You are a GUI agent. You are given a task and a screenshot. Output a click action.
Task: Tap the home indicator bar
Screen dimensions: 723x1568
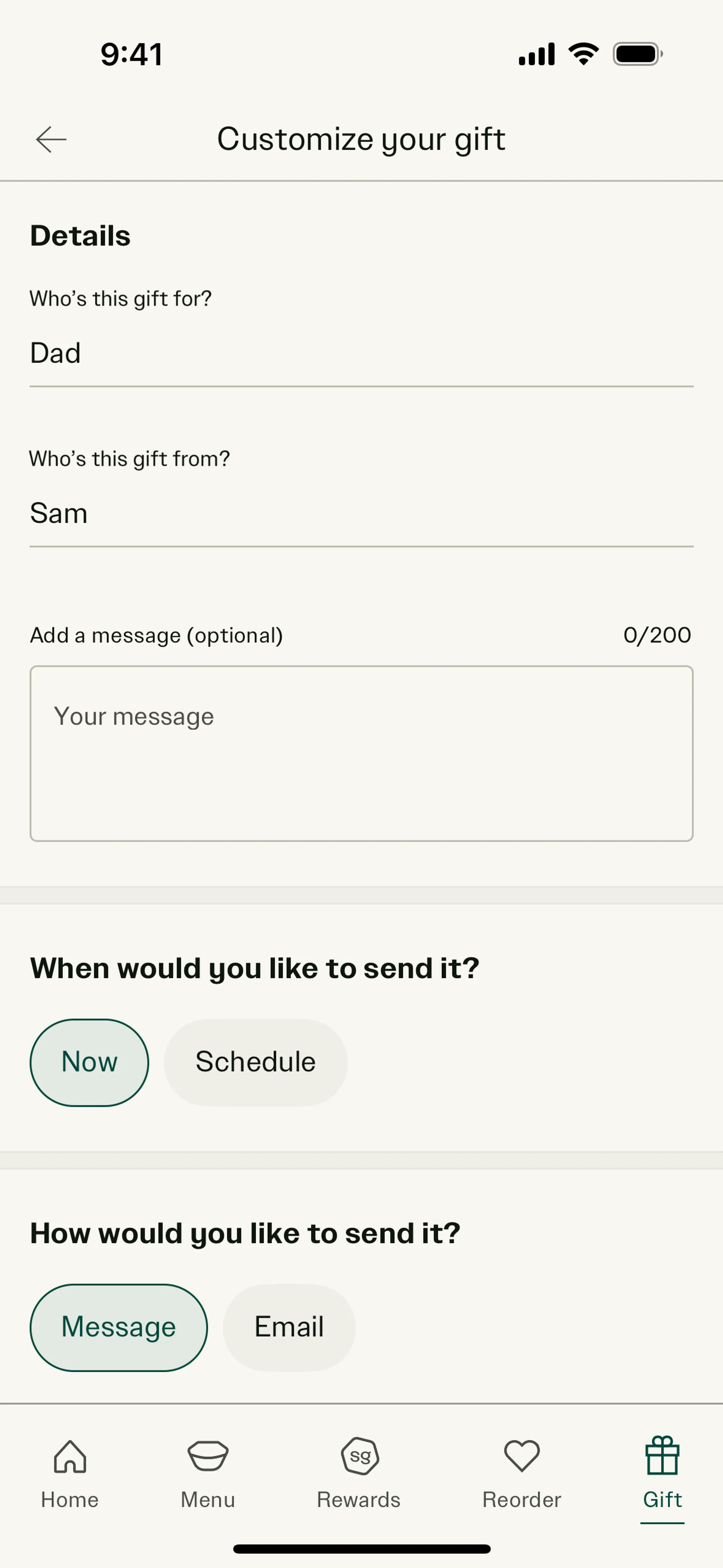tap(361, 1548)
